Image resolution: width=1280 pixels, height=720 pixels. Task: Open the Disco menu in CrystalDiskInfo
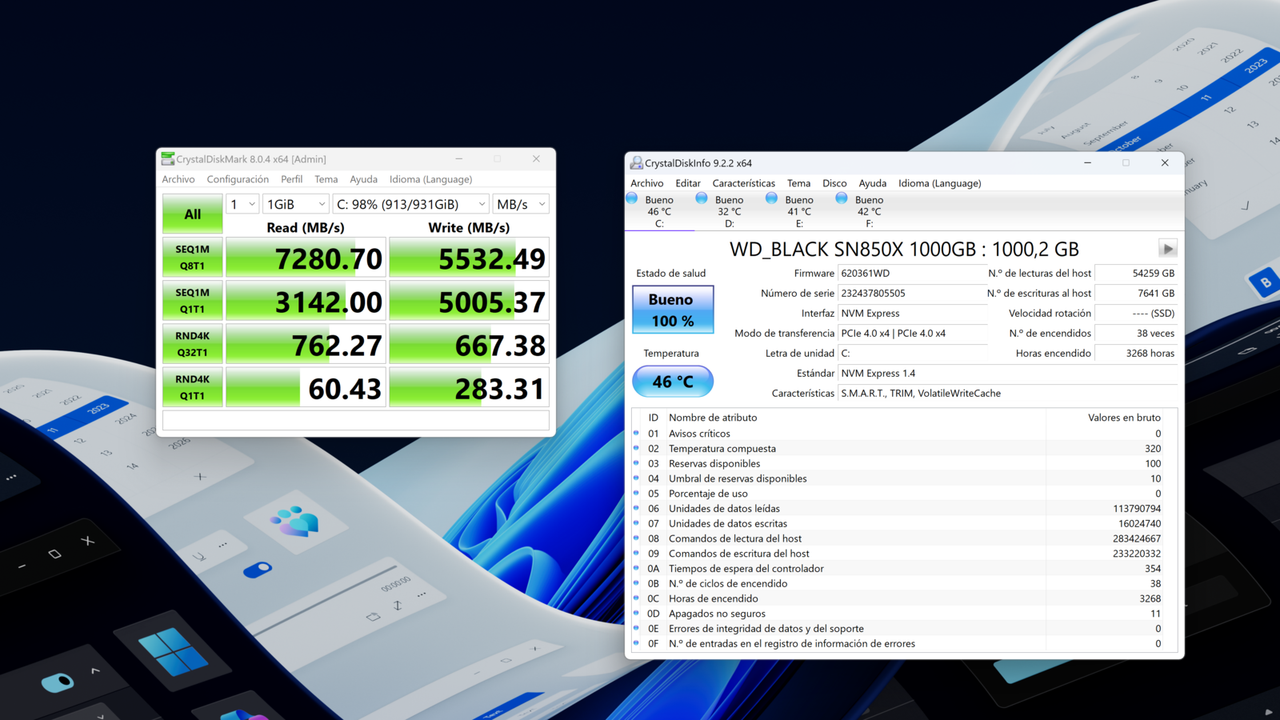pos(834,183)
